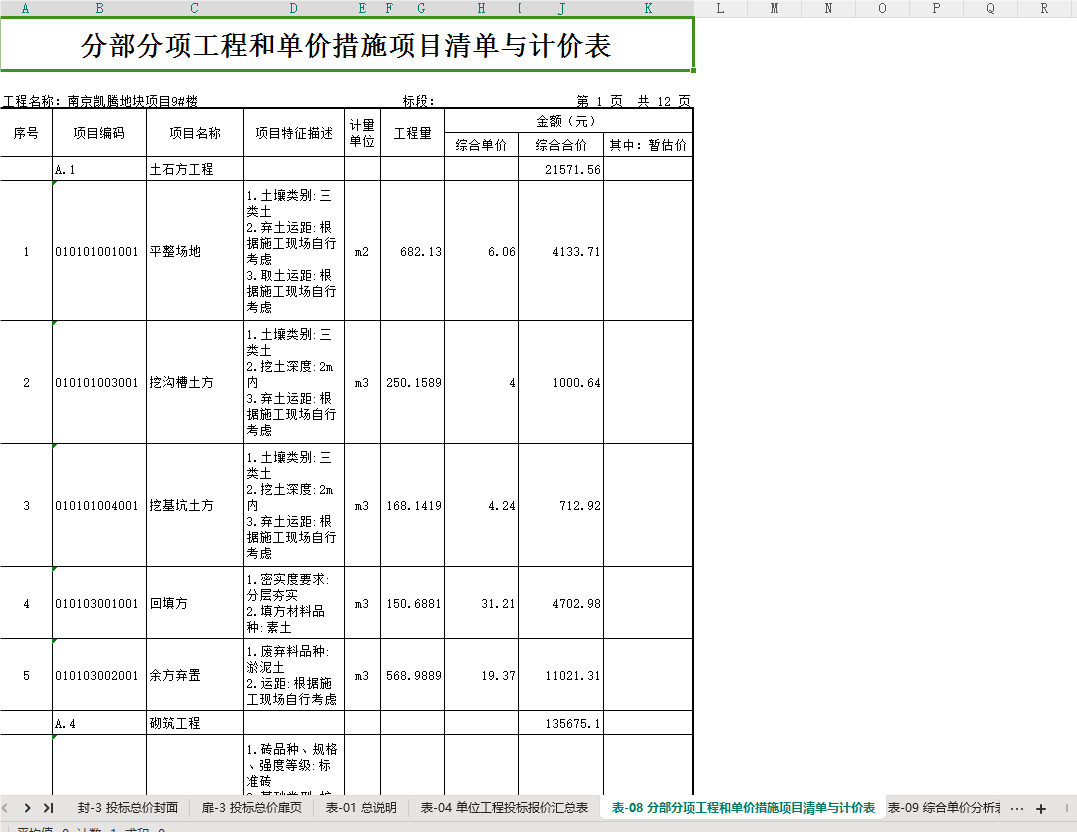Click the 项目特征描述 header cell
Image resolution: width=1077 pixels, height=832 pixels.
coord(294,133)
